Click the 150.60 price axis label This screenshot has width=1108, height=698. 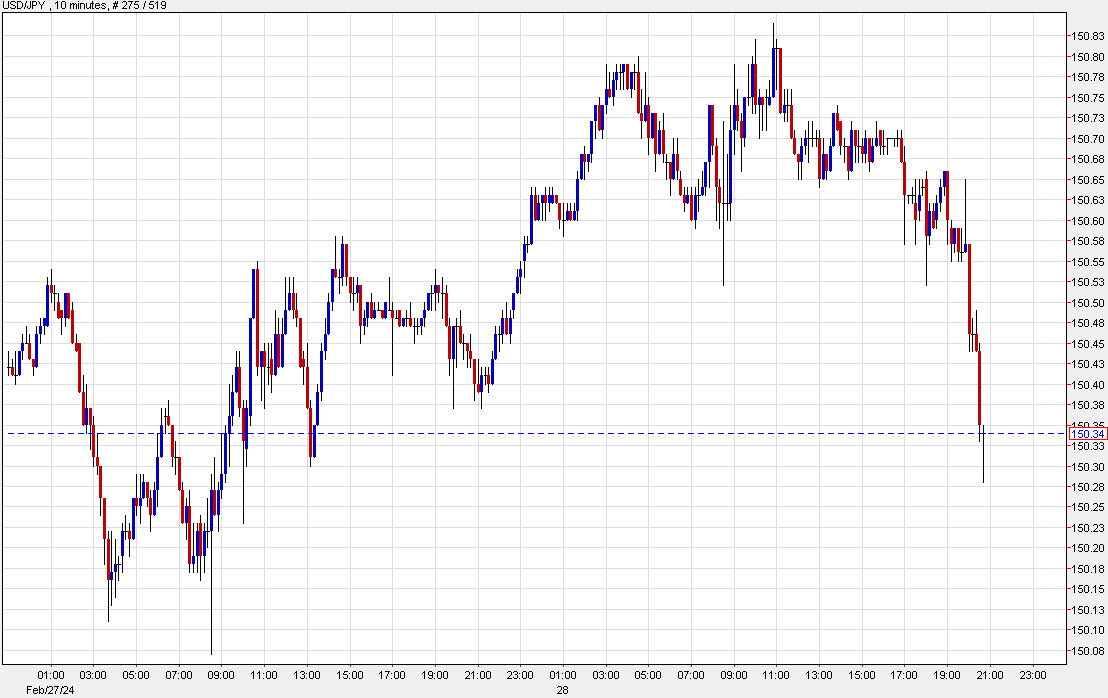click(x=1088, y=220)
